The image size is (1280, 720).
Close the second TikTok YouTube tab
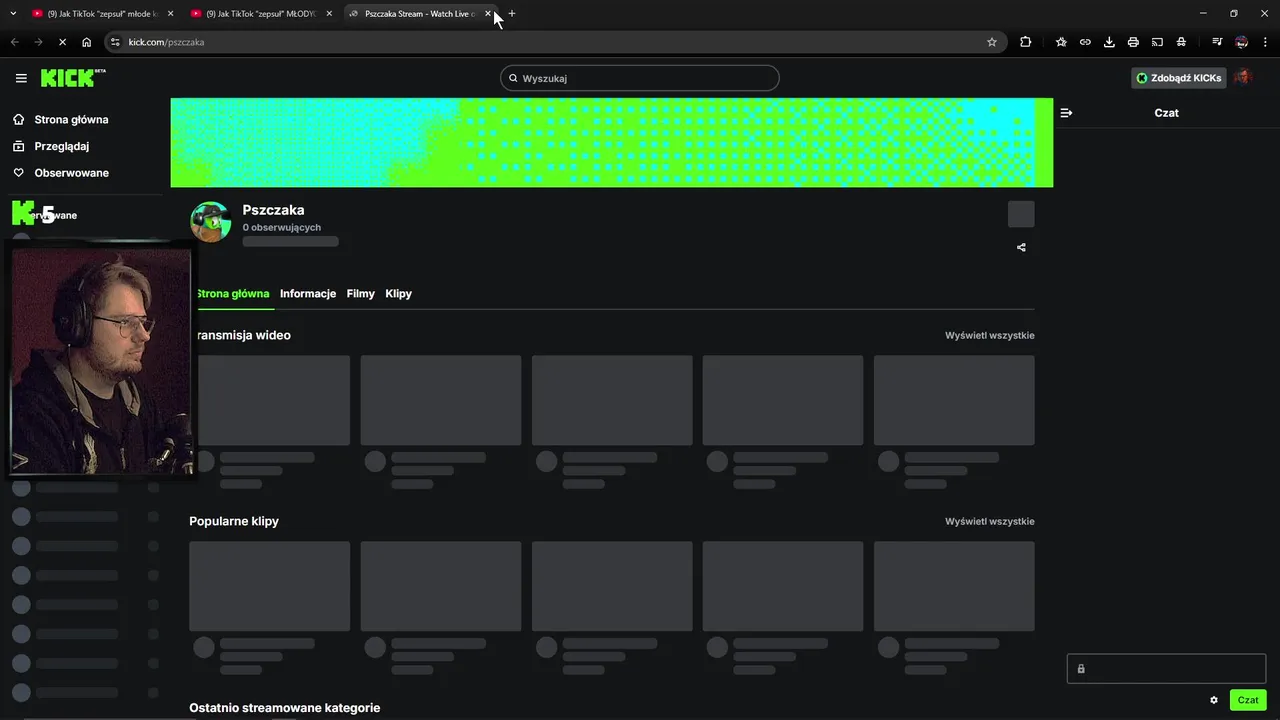tap(330, 14)
